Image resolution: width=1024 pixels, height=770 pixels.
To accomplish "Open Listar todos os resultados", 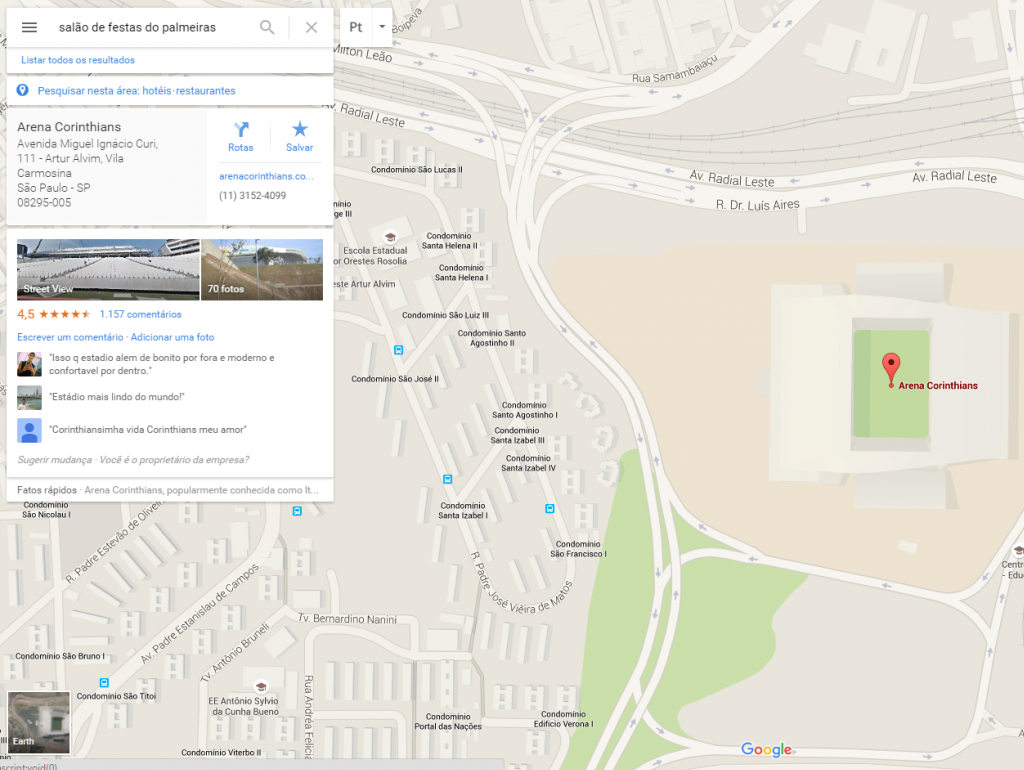I will click(x=78, y=60).
